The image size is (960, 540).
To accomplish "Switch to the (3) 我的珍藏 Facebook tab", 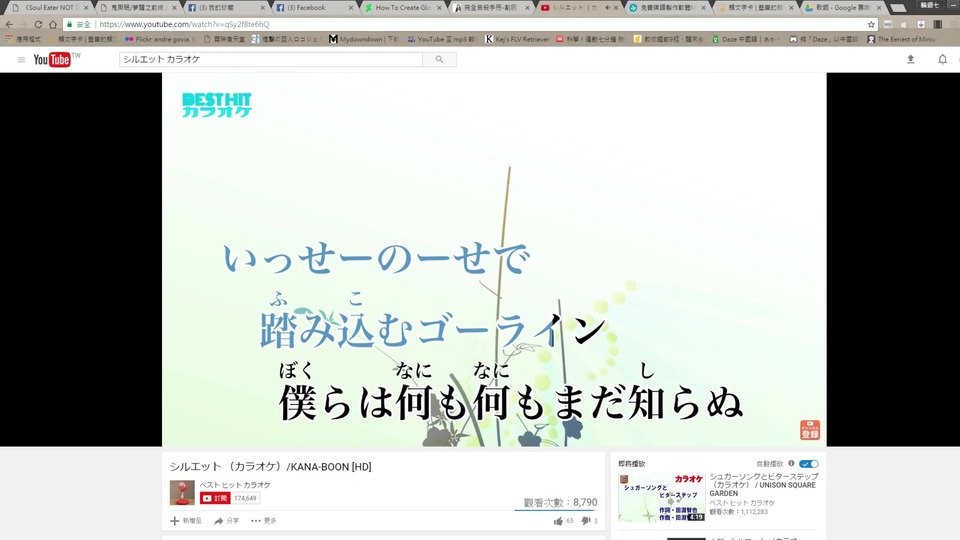I will point(225,8).
